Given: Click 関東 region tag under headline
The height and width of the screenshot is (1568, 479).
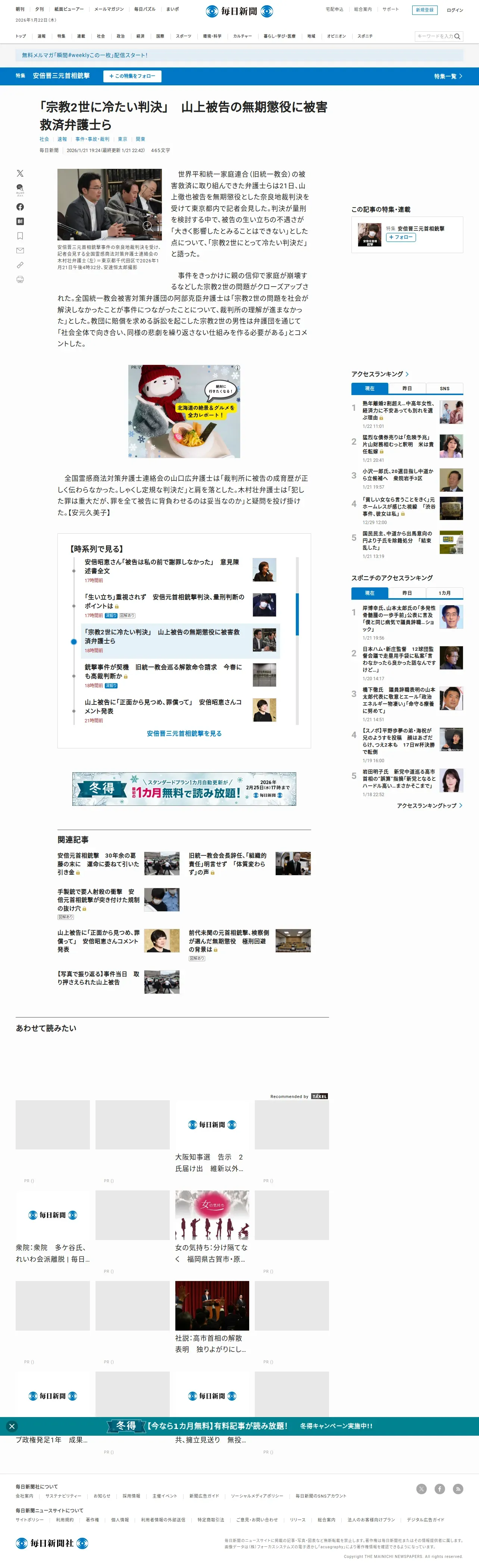Looking at the screenshot, I should (x=140, y=139).
